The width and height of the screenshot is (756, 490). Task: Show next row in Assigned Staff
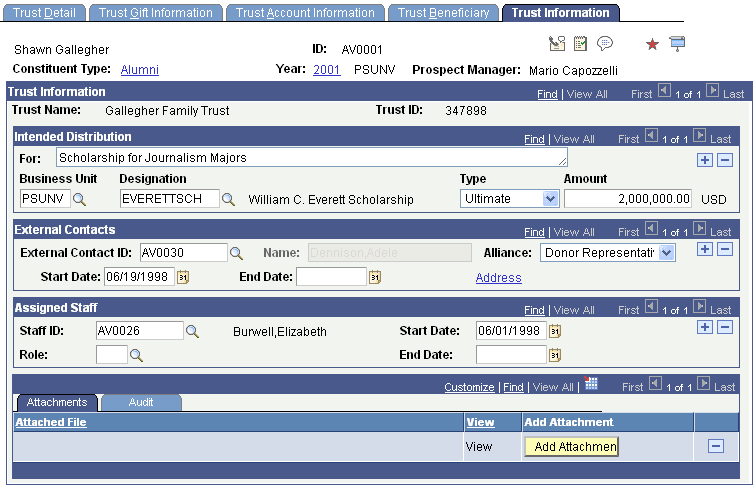[699, 307]
